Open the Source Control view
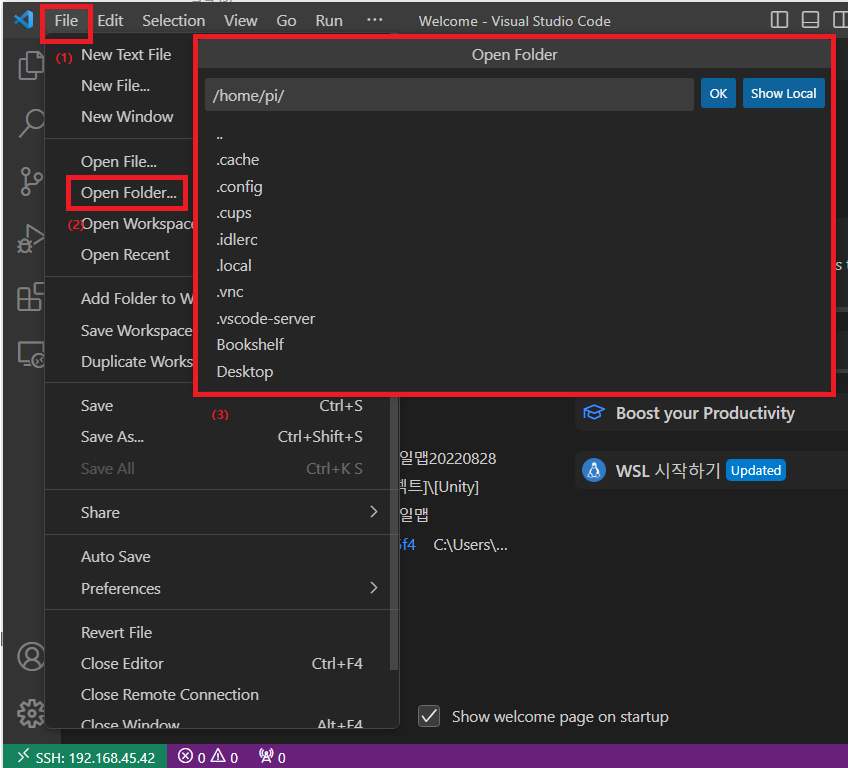 tap(31, 181)
